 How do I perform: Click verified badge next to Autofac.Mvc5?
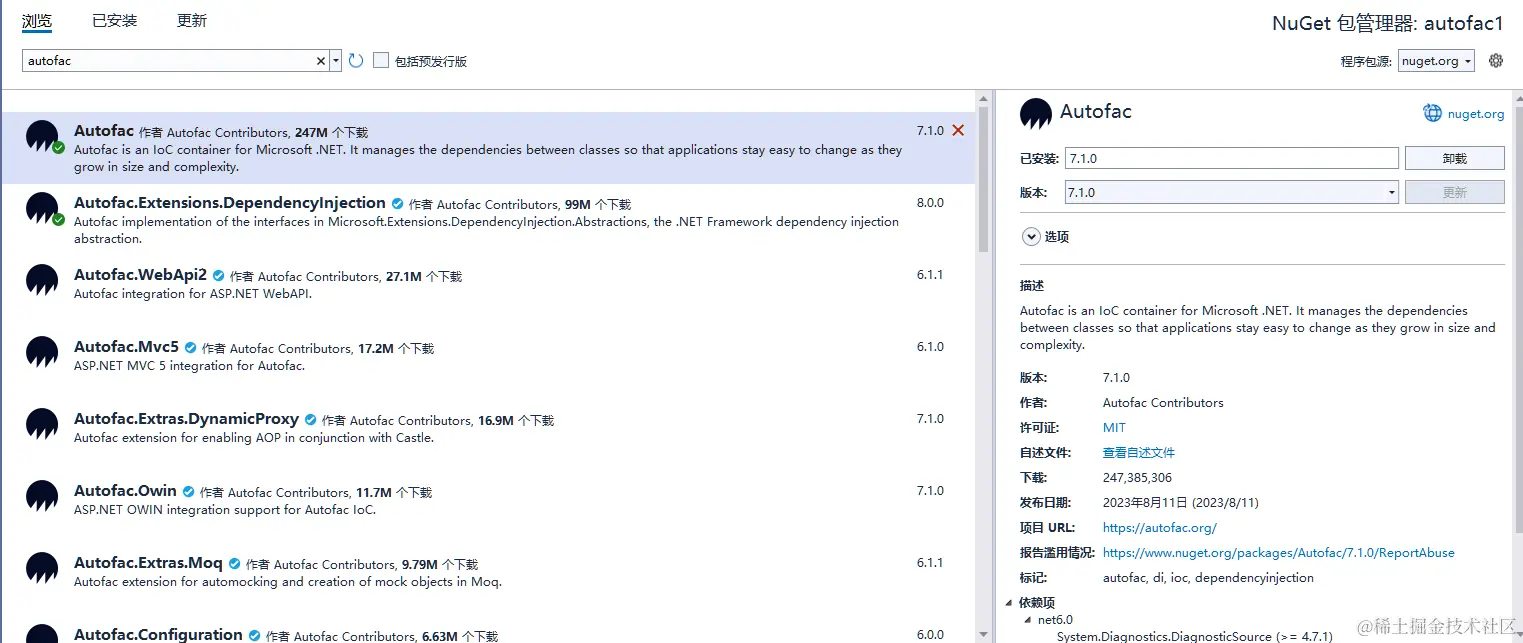(x=191, y=348)
